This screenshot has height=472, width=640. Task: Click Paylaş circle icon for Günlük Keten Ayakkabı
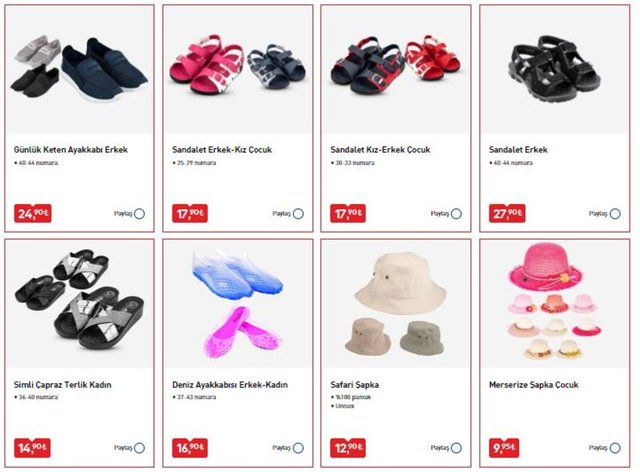click(140, 214)
